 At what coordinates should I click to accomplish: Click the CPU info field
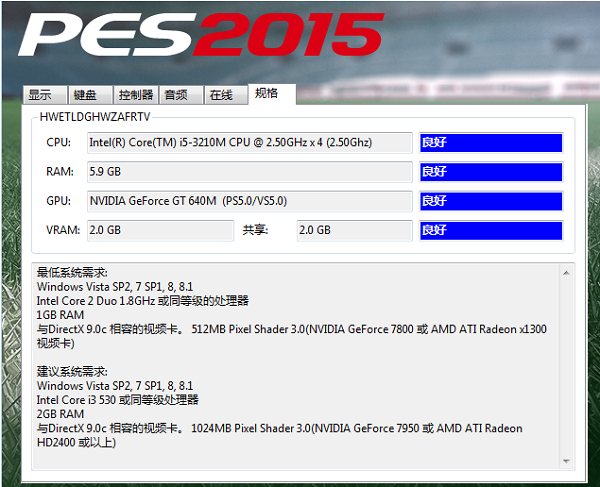click(x=249, y=143)
